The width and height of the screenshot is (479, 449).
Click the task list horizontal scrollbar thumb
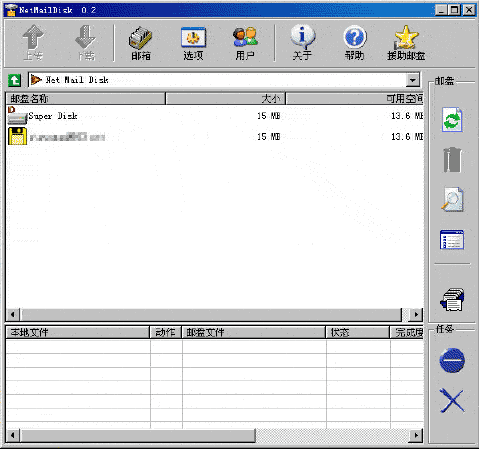(138, 435)
